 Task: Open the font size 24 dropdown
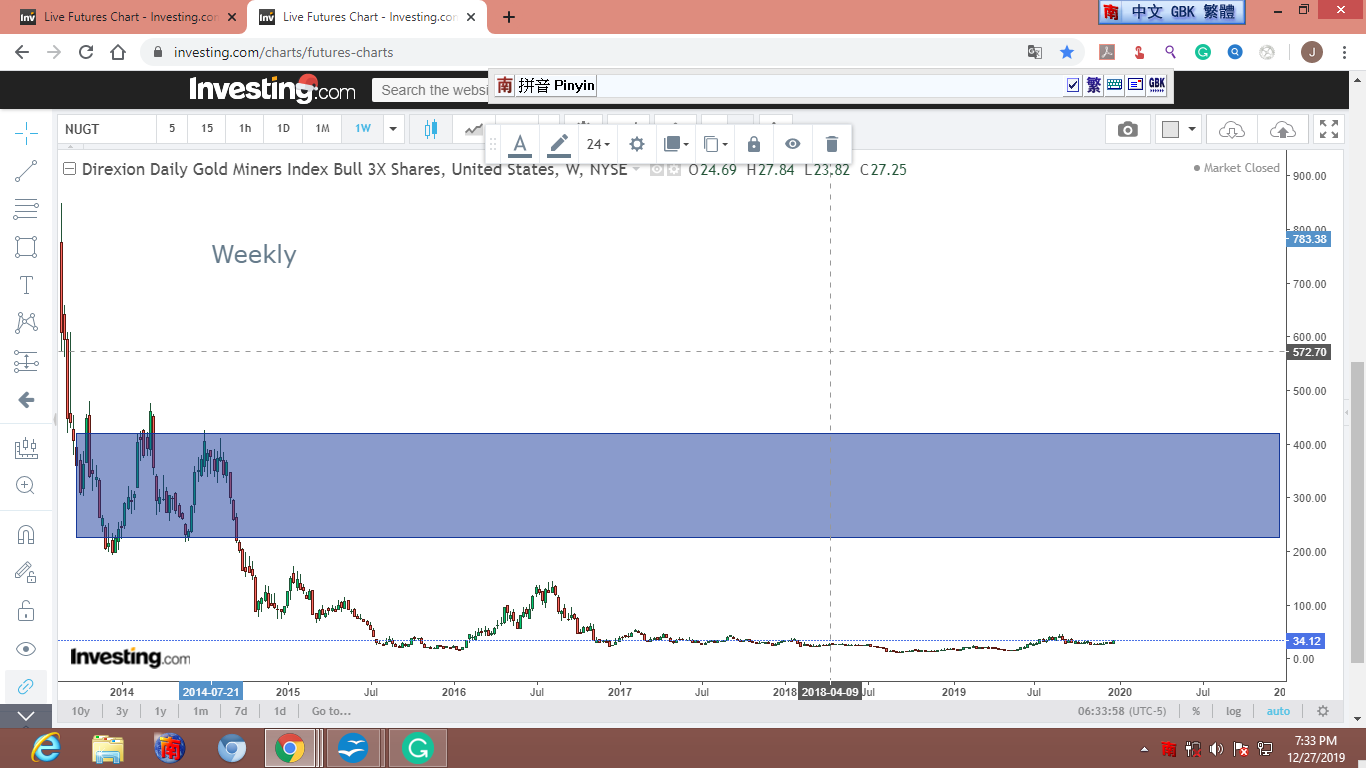[x=598, y=144]
